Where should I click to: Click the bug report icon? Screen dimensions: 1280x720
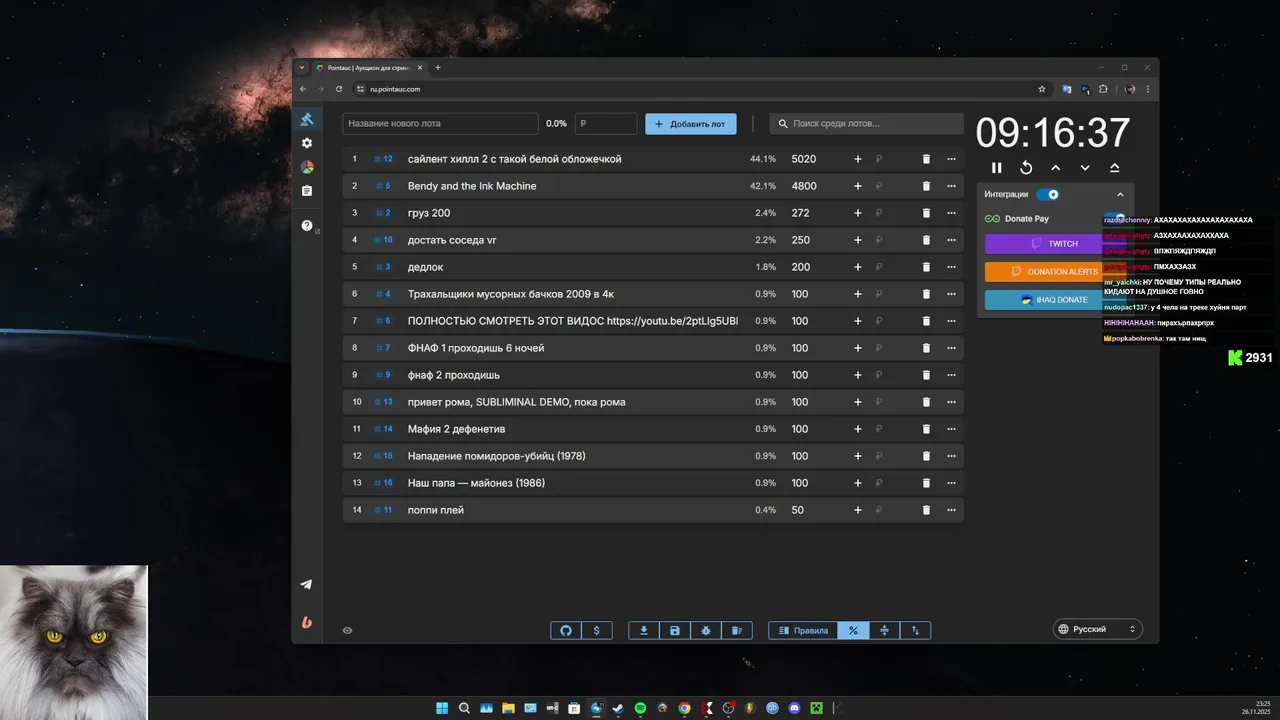pyautogui.click(x=706, y=630)
